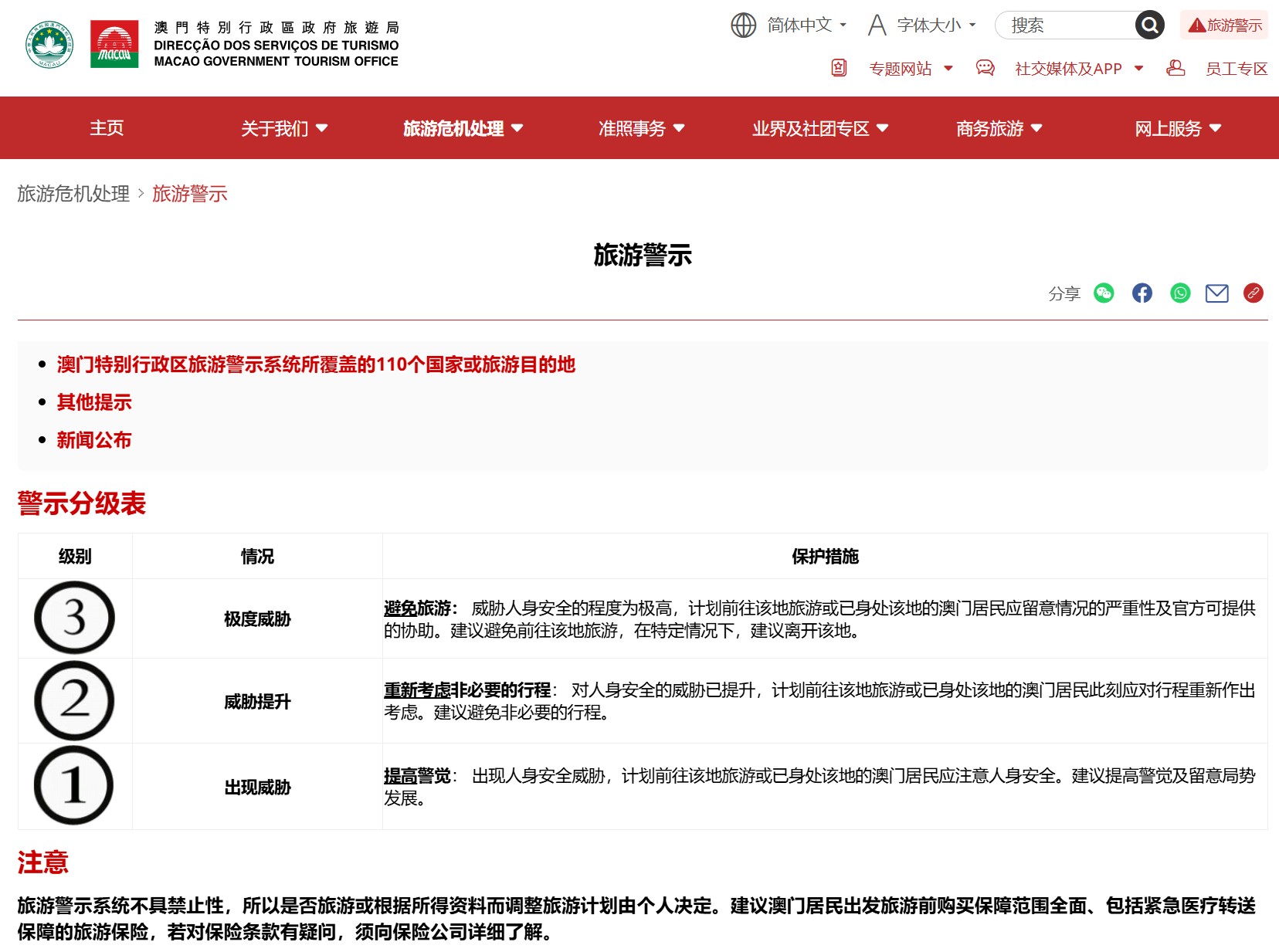Share page via WeChat icon
Screen dimensions: 1279x952
(x=1104, y=293)
